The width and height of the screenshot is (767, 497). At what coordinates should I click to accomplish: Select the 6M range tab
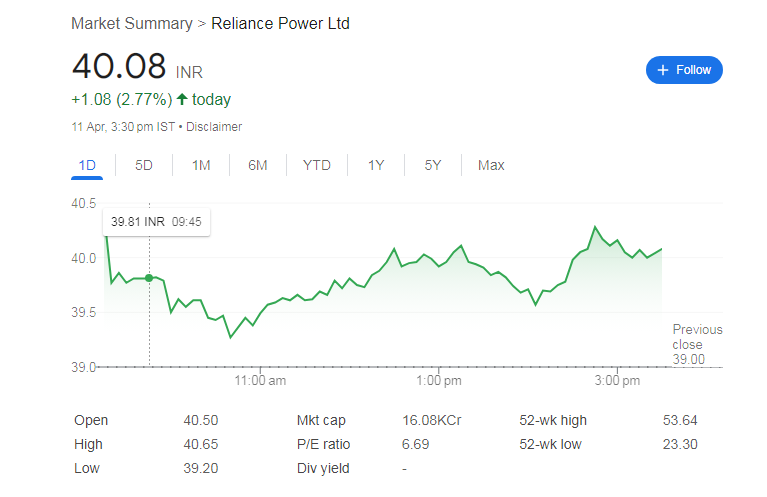(x=258, y=165)
